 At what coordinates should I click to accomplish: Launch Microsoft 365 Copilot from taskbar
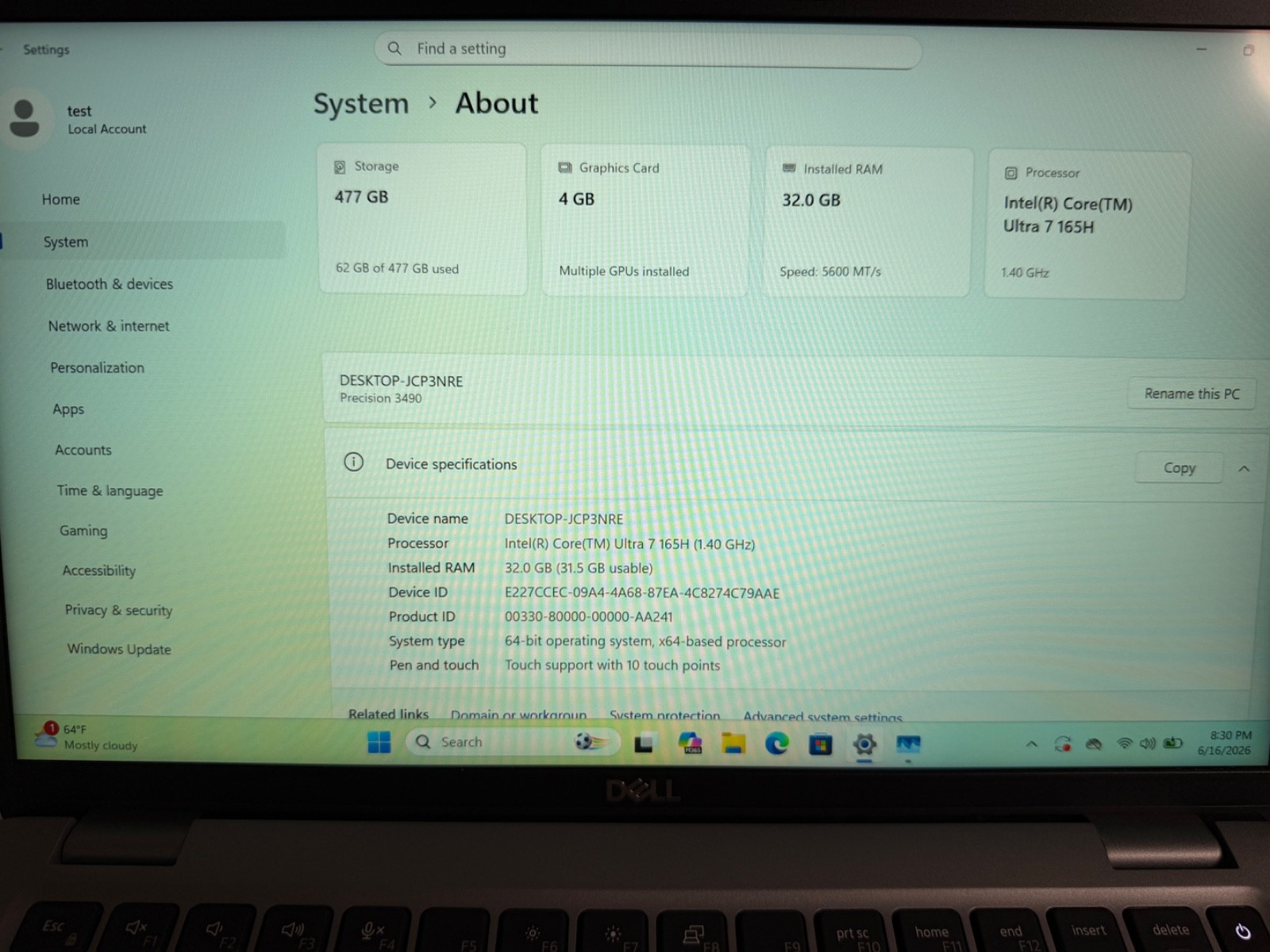(x=690, y=743)
